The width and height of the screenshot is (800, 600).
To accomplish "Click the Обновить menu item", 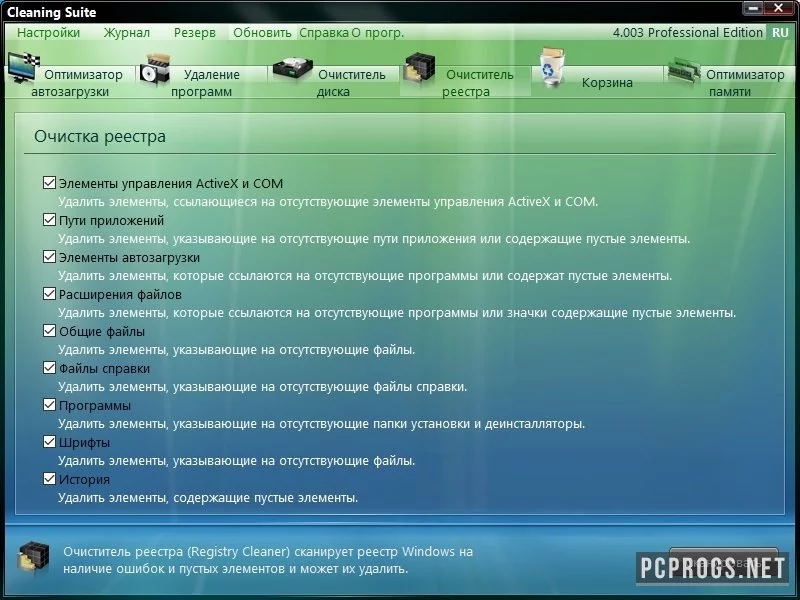I will click(x=262, y=33).
